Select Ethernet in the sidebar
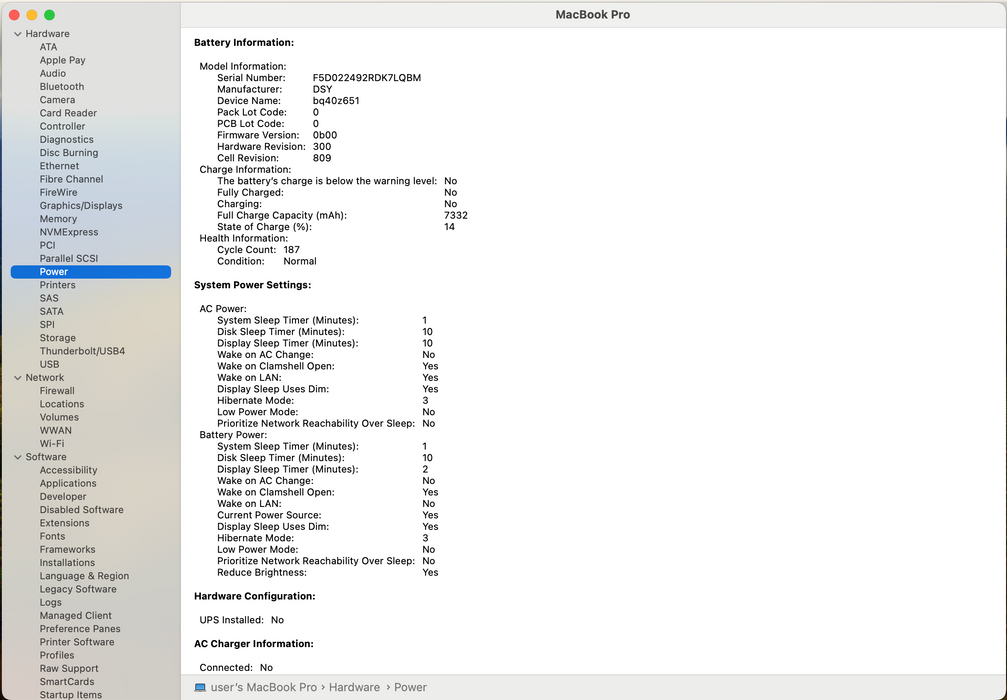 59,166
